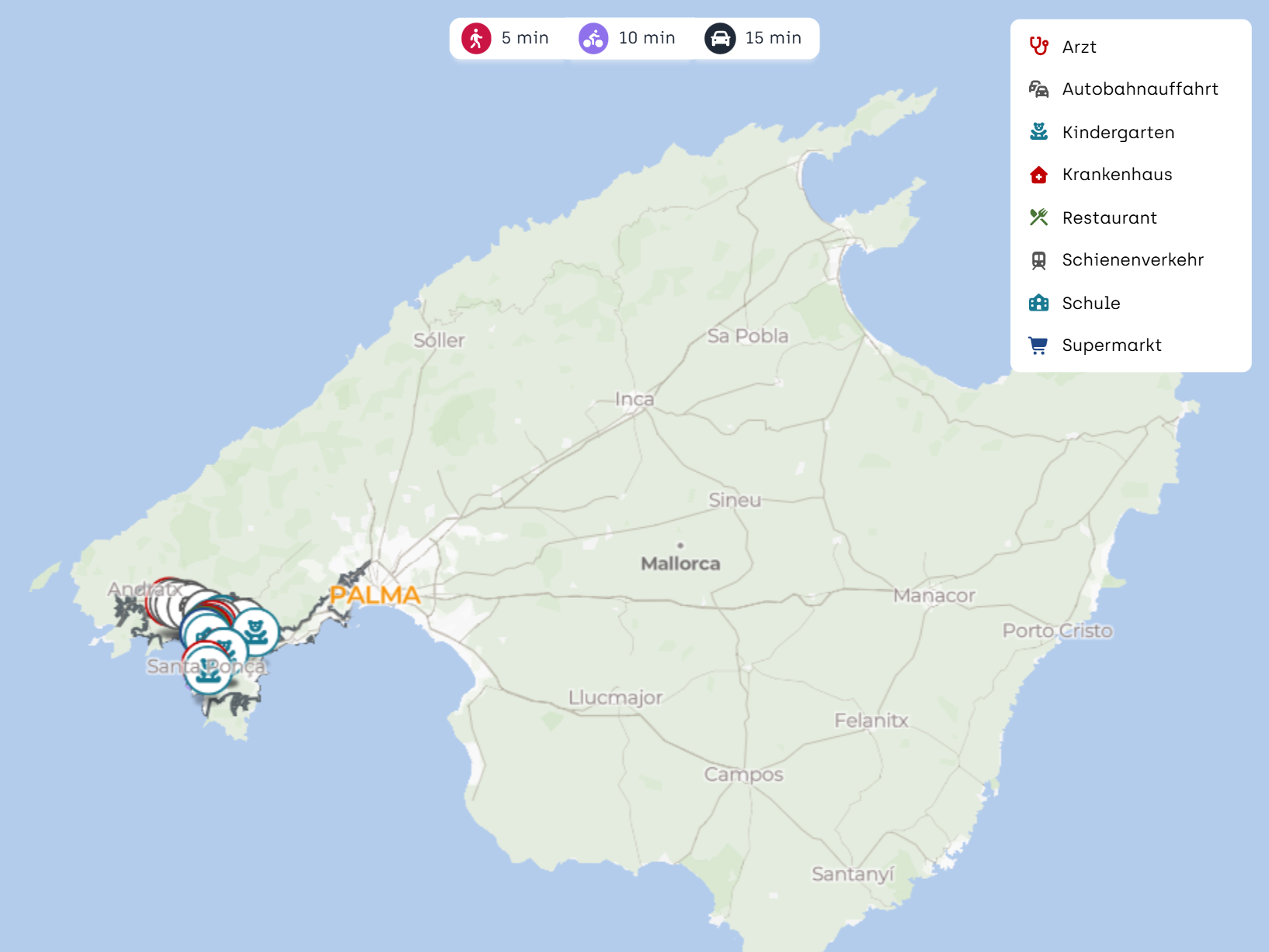Select the Schienenverkehr train icon
1269x952 pixels.
(x=1038, y=260)
